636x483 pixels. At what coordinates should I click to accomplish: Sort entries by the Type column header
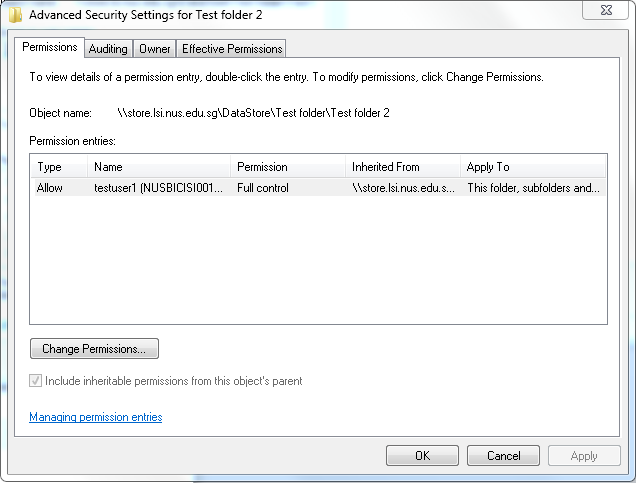tap(59, 167)
